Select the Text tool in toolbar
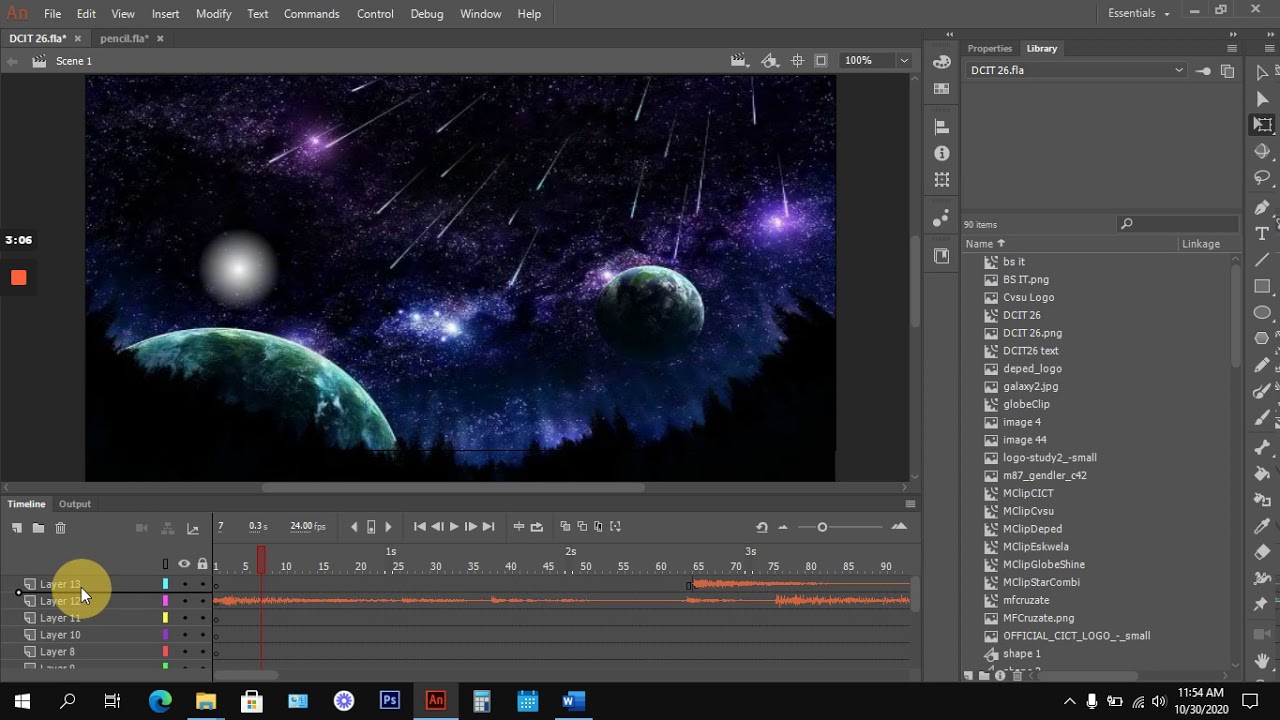 click(1262, 233)
